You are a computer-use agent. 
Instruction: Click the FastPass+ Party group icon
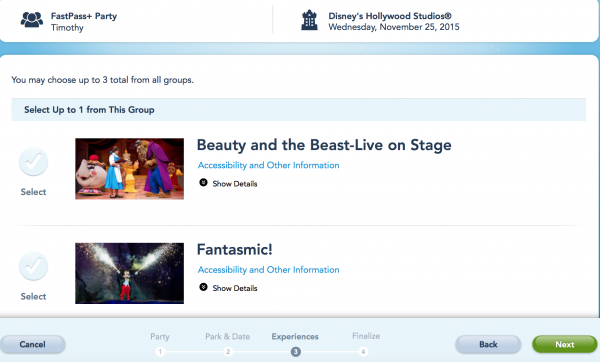pos(32,20)
